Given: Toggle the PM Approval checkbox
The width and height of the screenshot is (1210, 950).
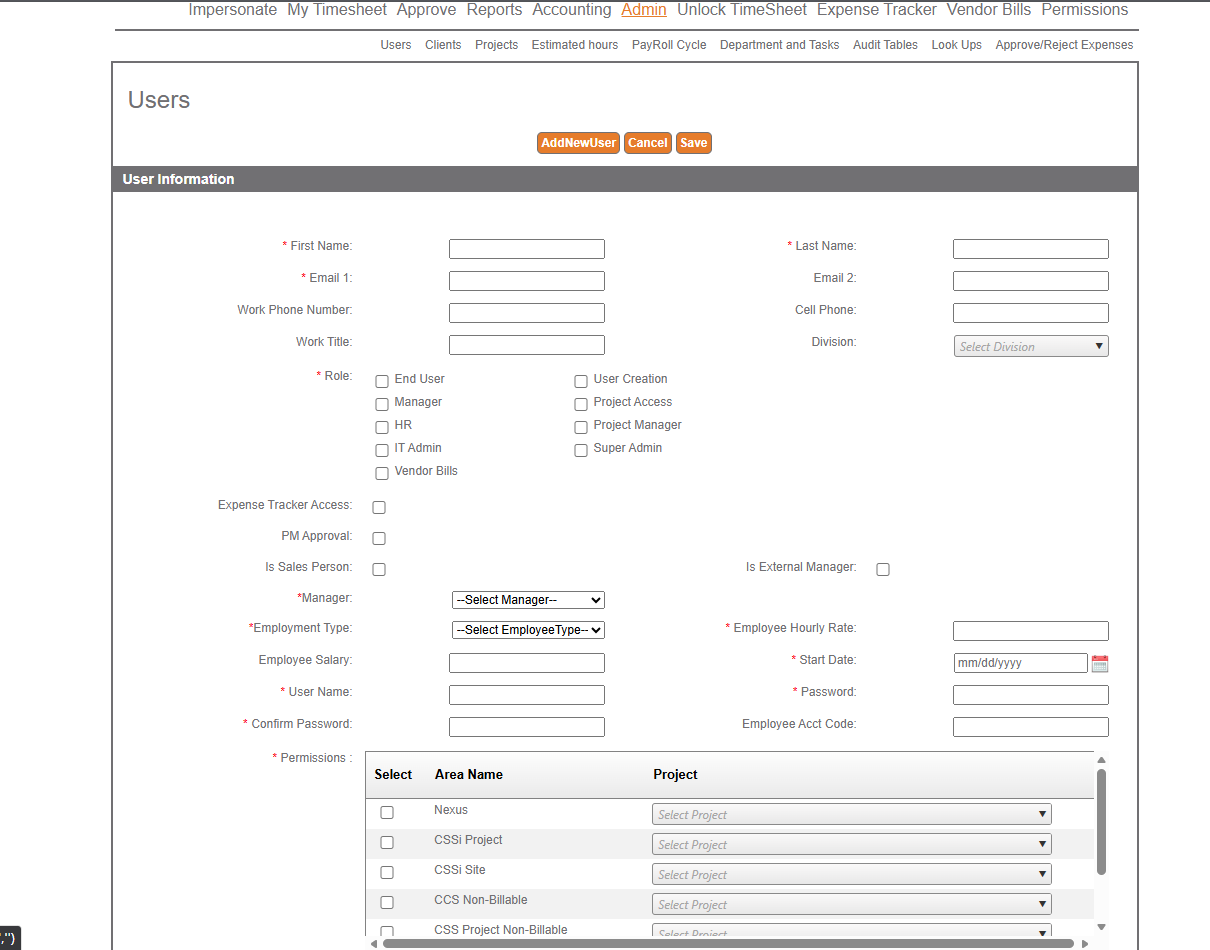Looking at the screenshot, I should point(379,538).
